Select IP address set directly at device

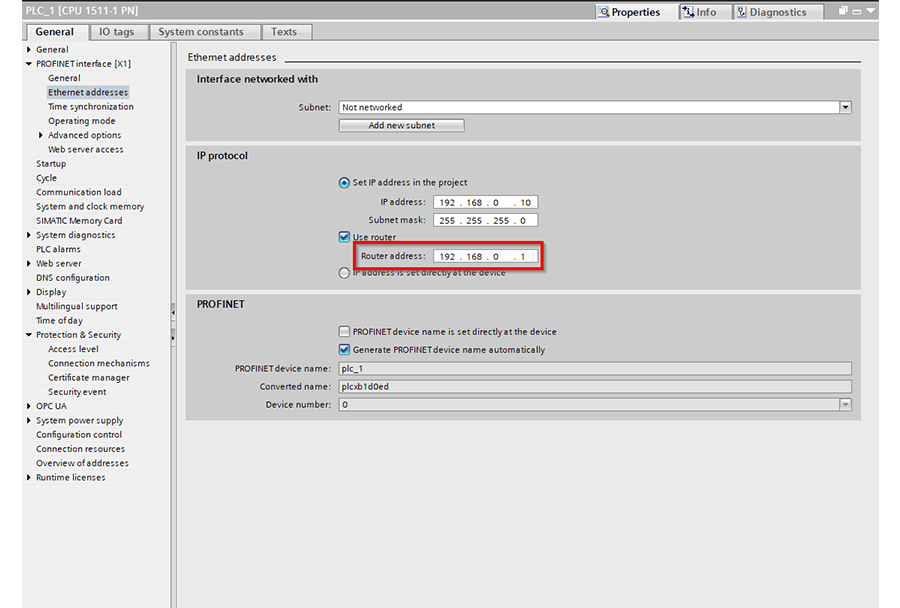[x=344, y=273]
